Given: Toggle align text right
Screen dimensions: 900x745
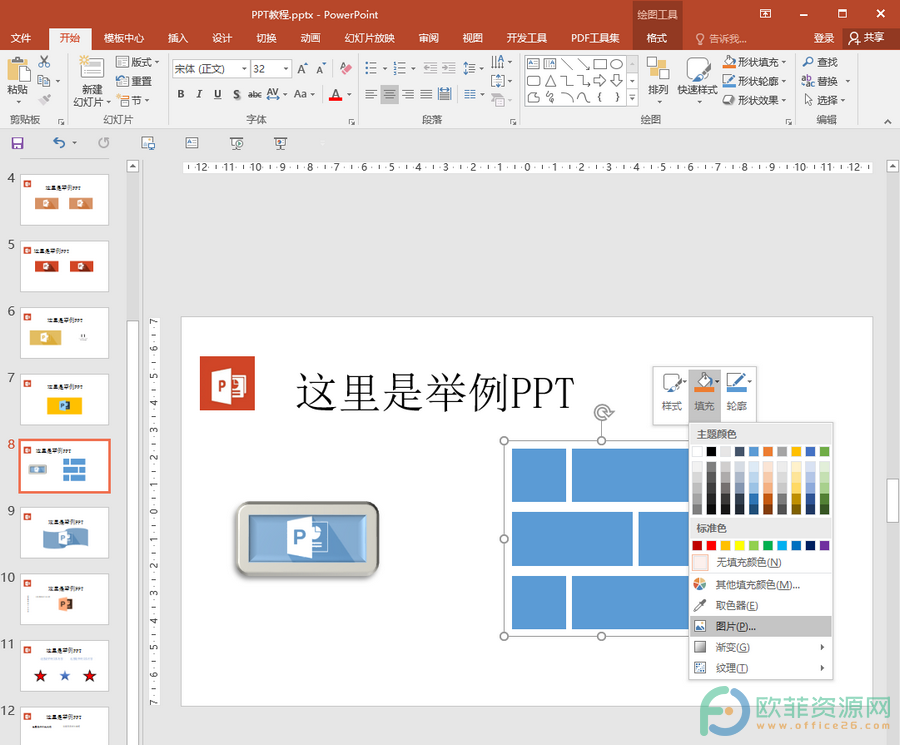Looking at the screenshot, I should coord(408,94).
